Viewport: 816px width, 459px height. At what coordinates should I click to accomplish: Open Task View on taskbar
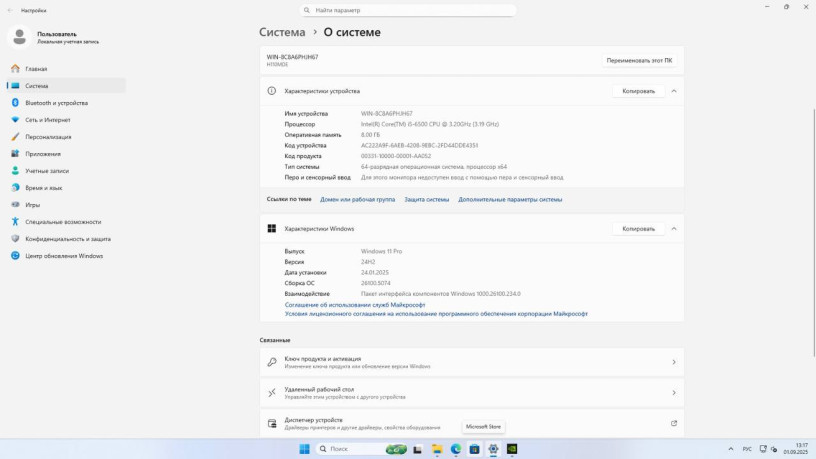click(x=417, y=449)
